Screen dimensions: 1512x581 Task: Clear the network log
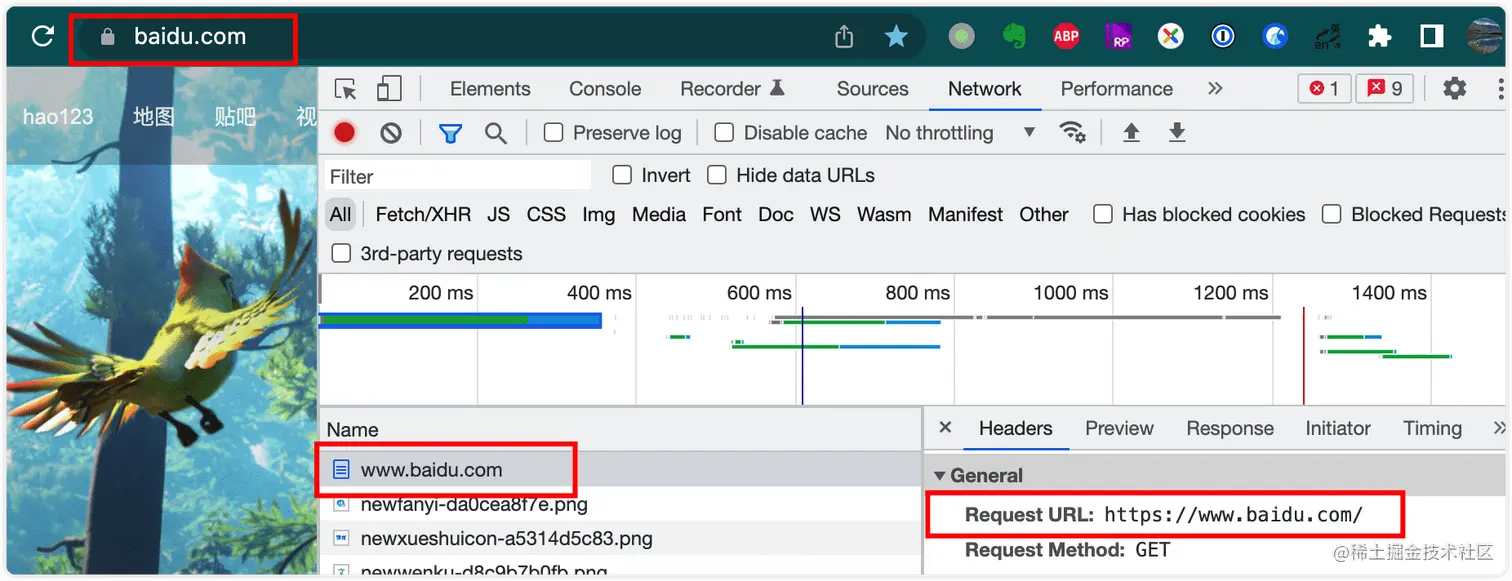tap(391, 133)
